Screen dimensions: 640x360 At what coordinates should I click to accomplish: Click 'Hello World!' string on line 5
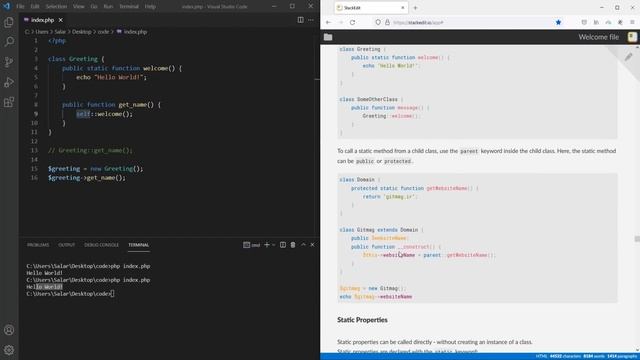119,77
